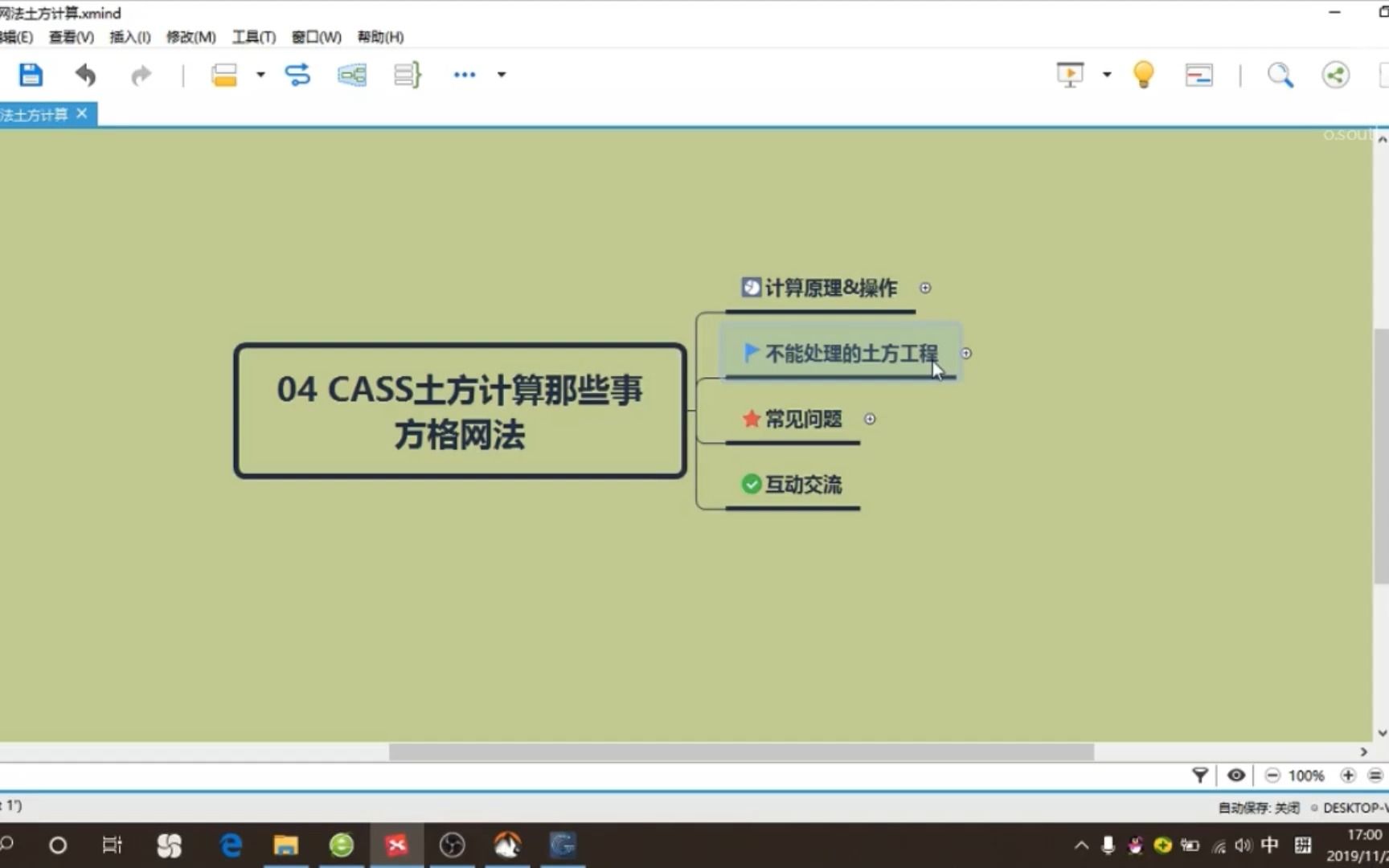Open the brainstorming light bulb icon
This screenshot has height=868, width=1389.
click(x=1143, y=75)
